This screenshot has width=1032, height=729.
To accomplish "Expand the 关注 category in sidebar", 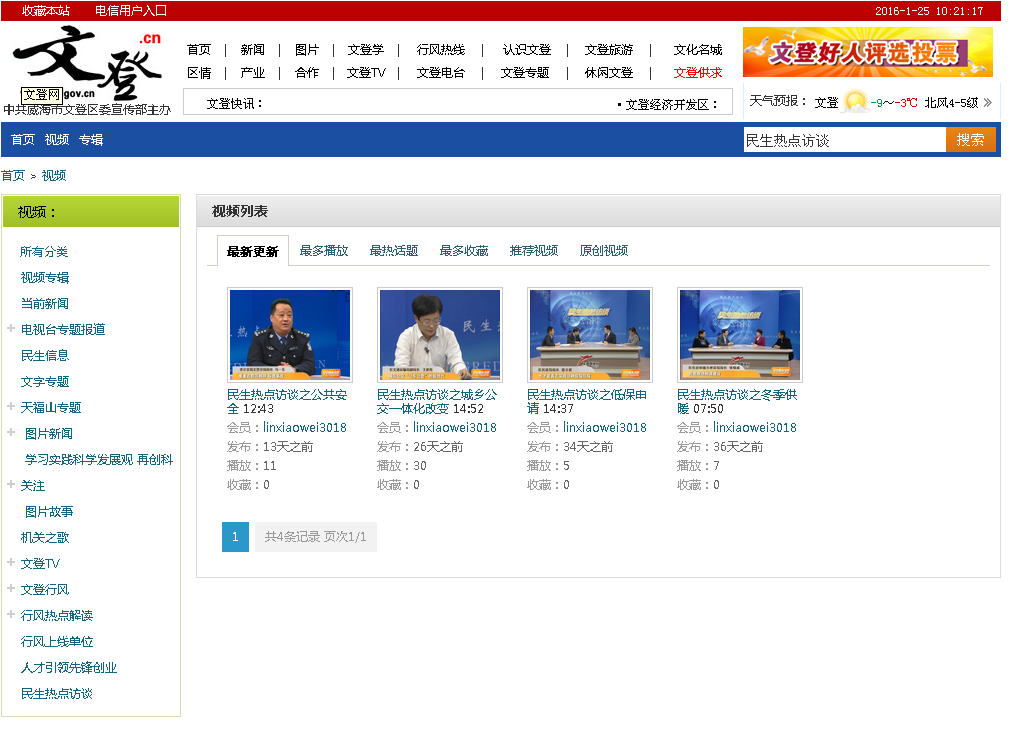I will [11, 485].
